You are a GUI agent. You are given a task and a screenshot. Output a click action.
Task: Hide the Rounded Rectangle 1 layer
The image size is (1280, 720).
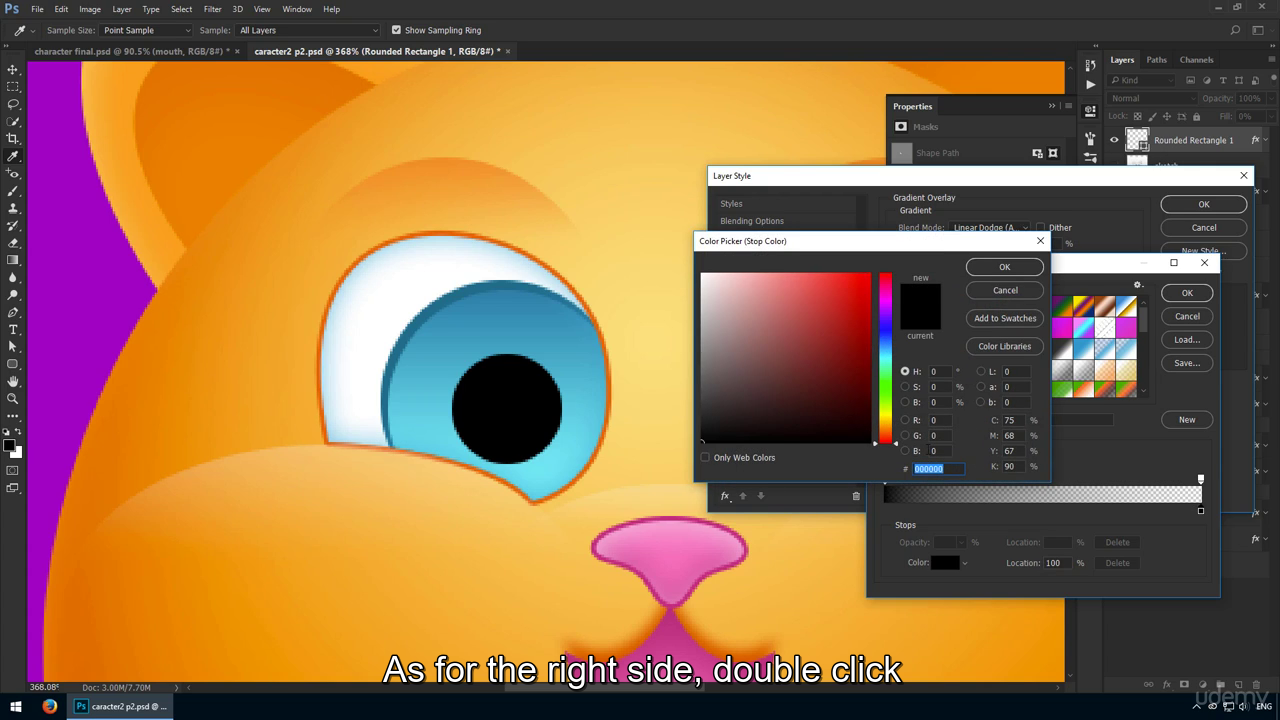(x=1114, y=140)
